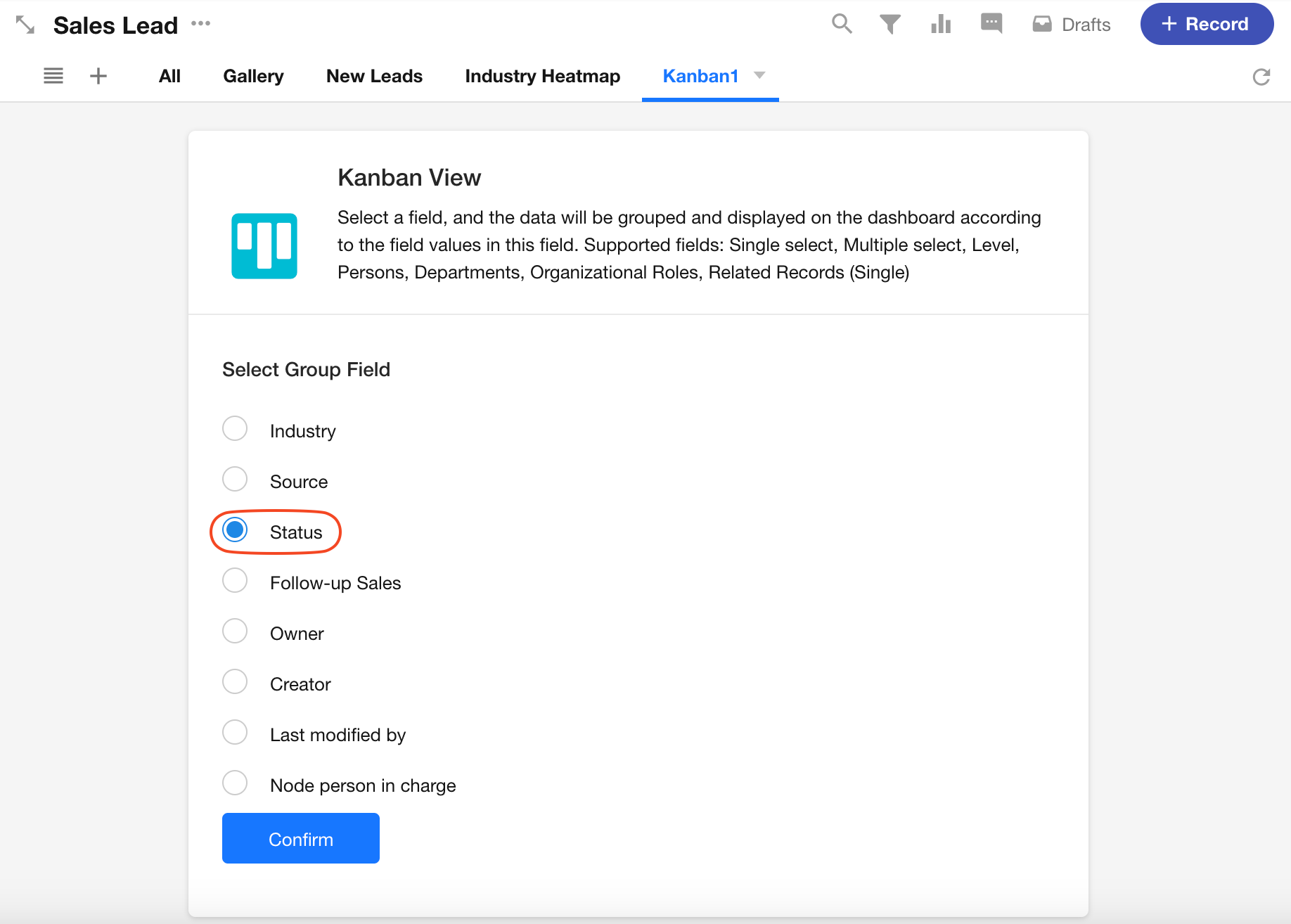
Task: Click the expand fullscreen arrow icon
Action: click(25, 25)
